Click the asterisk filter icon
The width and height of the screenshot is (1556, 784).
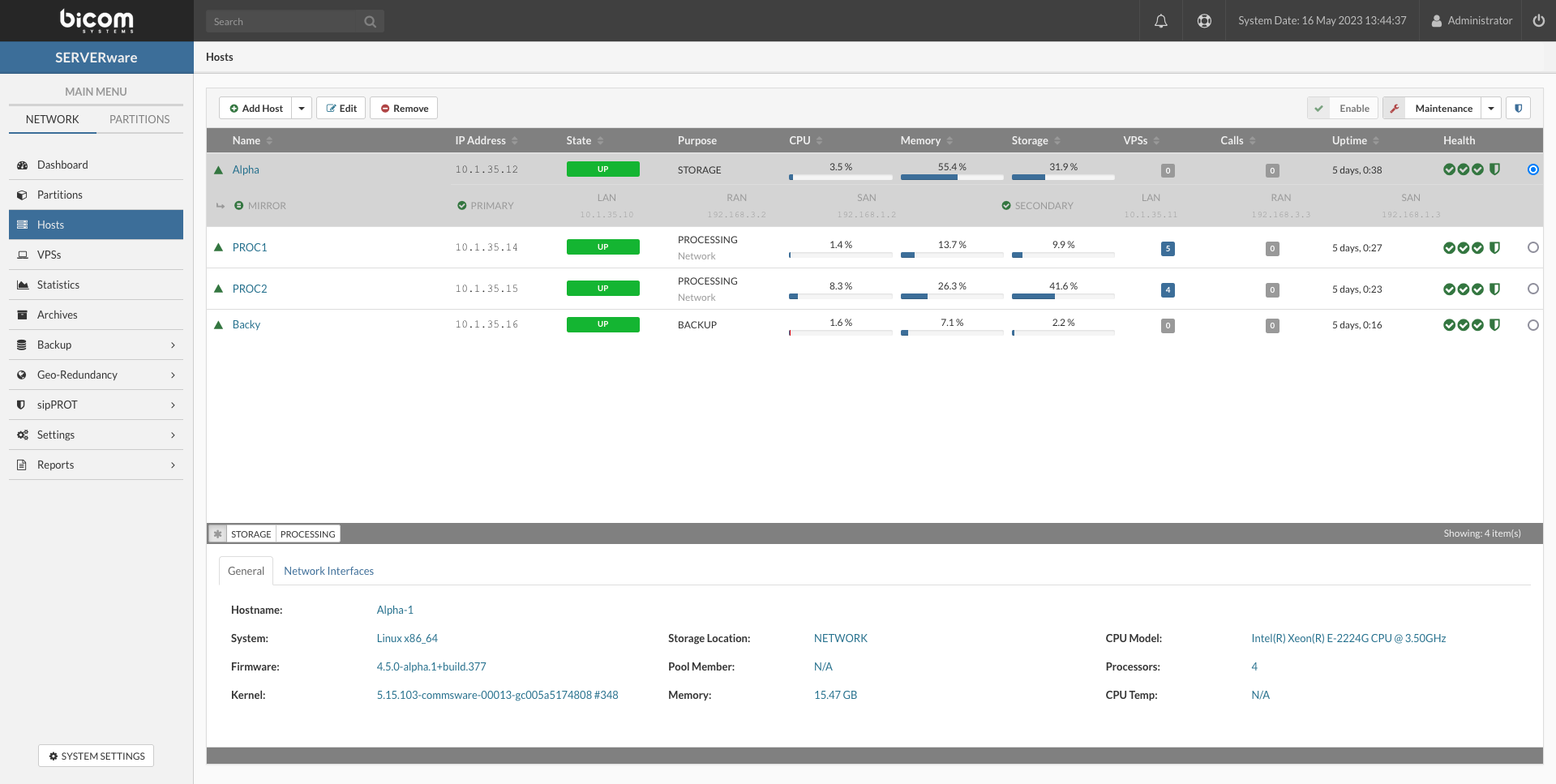click(x=217, y=534)
